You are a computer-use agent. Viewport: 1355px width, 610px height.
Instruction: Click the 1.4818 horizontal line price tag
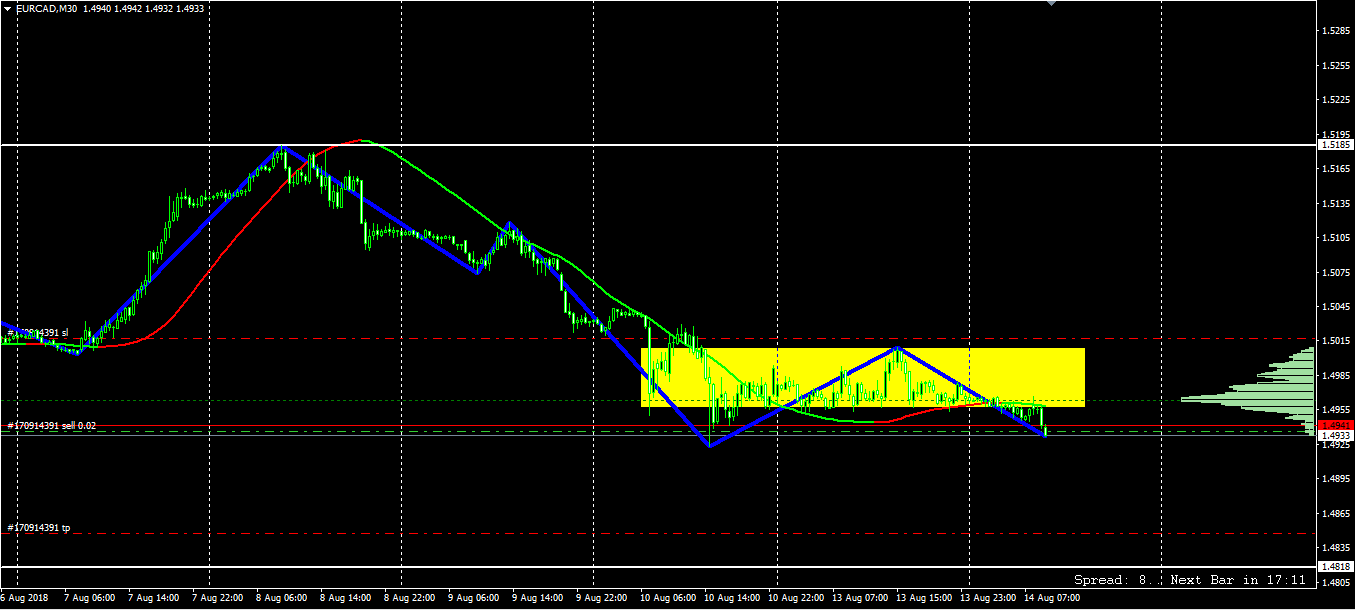[x=1335, y=567]
